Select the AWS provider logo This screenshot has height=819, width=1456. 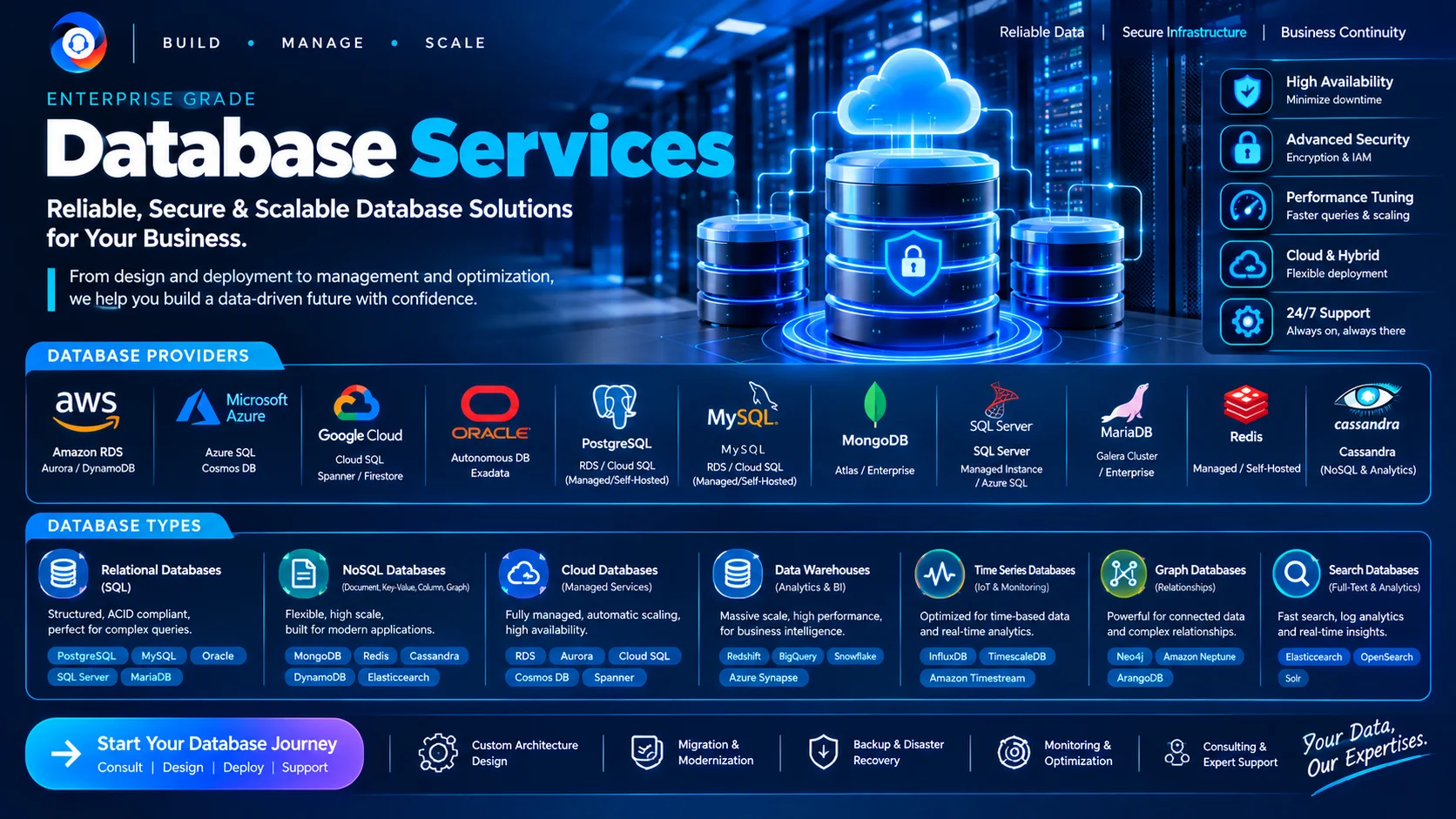[86, 411]
